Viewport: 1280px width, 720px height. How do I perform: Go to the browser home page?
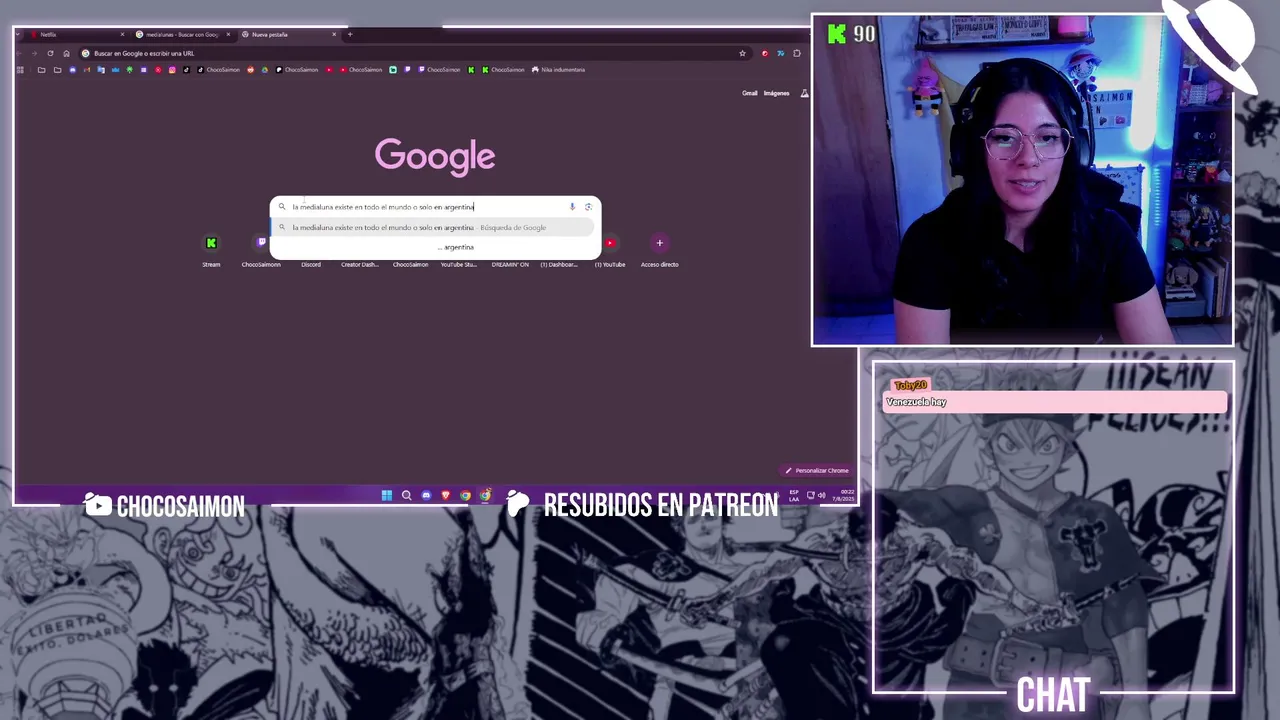point(66,53)
